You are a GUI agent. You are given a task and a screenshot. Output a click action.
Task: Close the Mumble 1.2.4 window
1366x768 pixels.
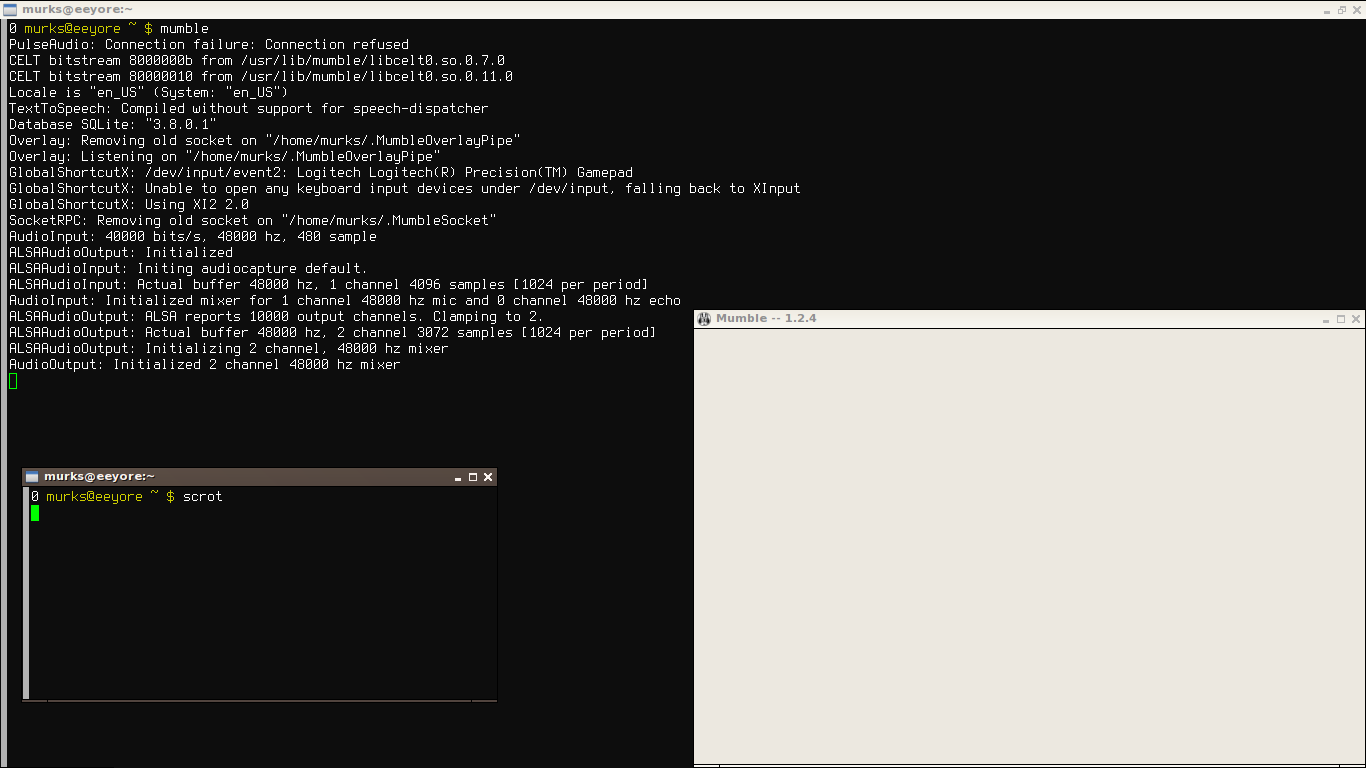coord(1356,320)
